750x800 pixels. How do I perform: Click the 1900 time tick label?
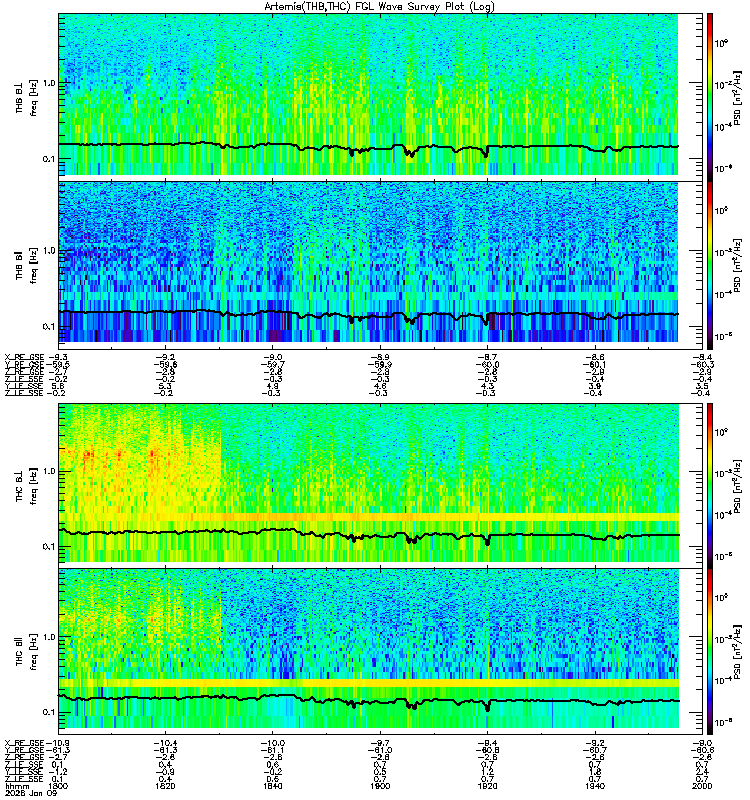coord(380,786)
